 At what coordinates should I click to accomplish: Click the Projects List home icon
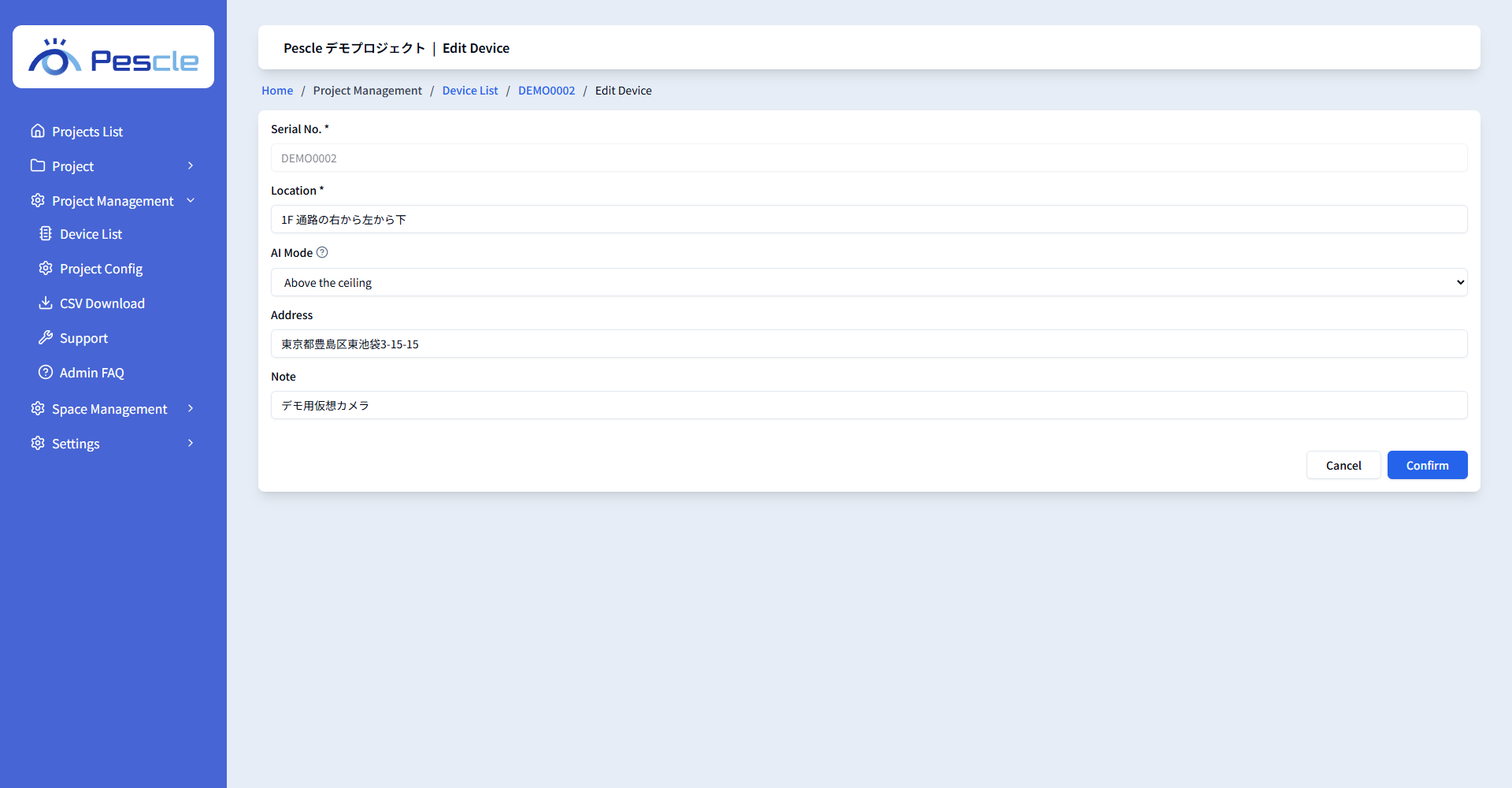pyautogui.click(x=38, y=131)
